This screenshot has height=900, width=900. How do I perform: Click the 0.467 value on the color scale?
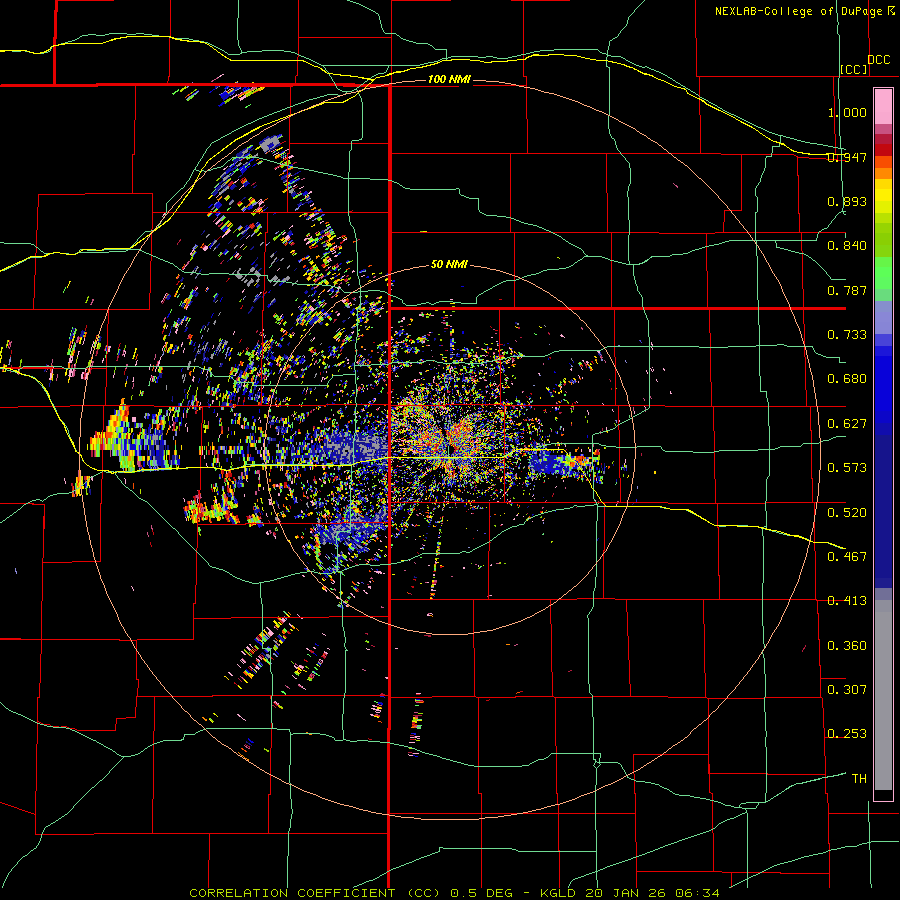pos(847,557)
